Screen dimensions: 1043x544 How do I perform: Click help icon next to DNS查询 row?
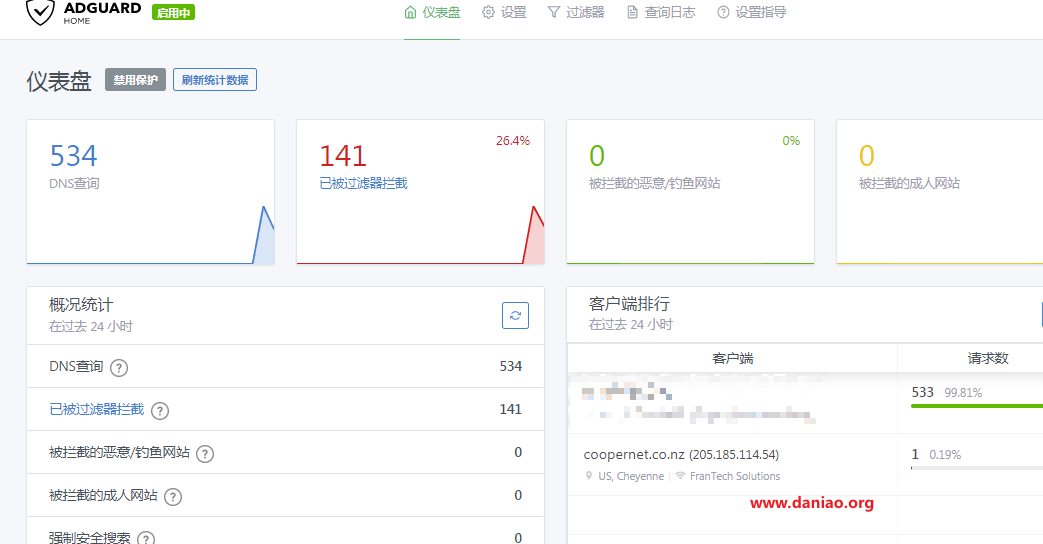click(x=119, y=368)
